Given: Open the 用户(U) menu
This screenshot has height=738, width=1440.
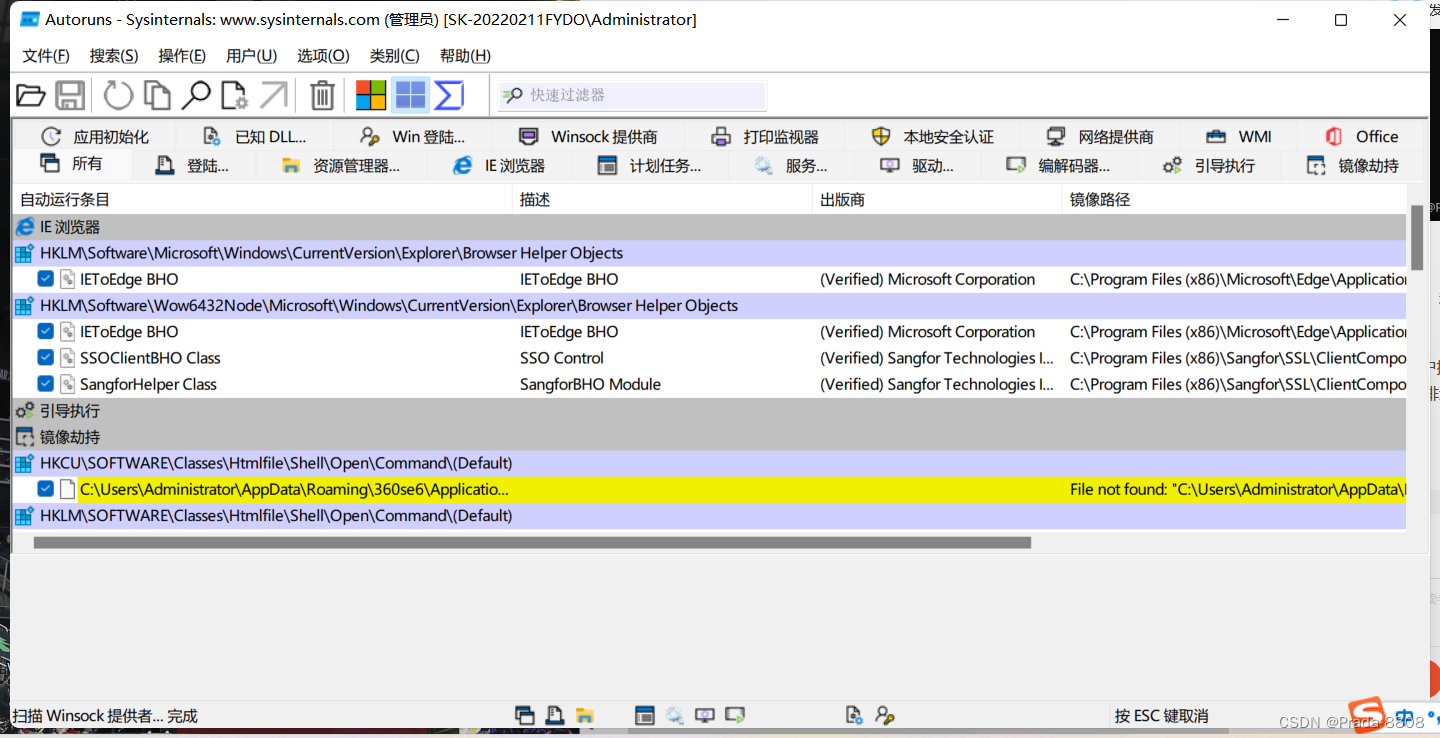Looking at the screenshot, I should tap(252, 56).
